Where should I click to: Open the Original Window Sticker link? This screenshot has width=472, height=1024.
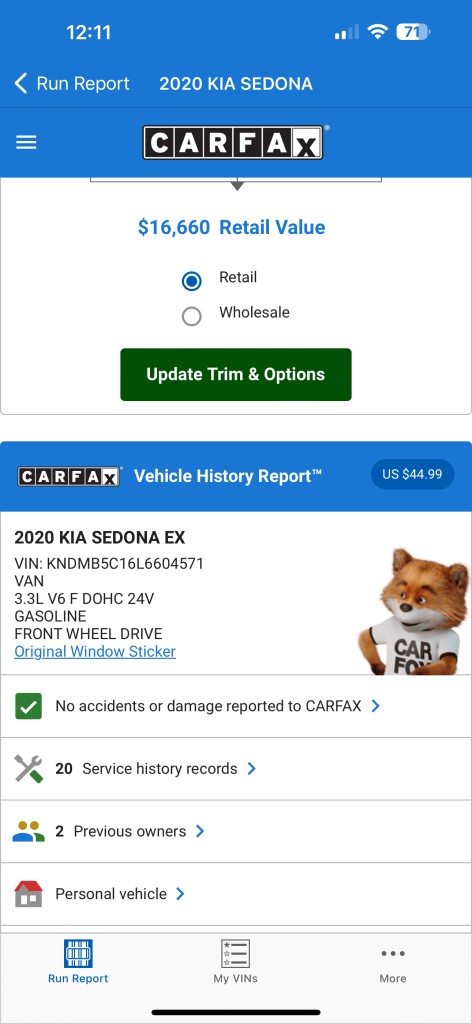click(95, 651)
